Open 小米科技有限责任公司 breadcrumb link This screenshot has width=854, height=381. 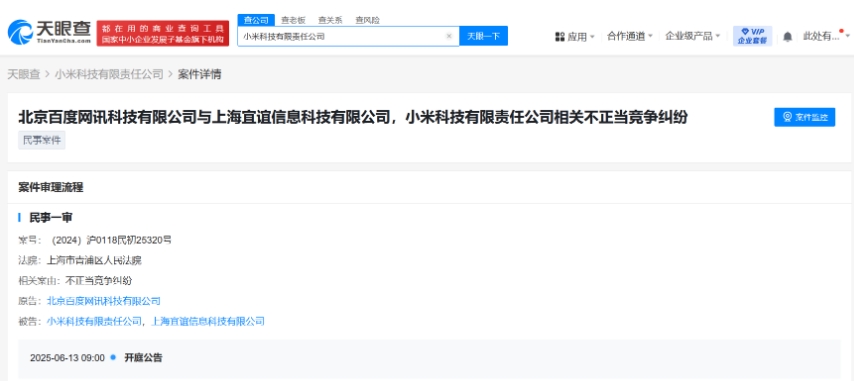point(109,75)
